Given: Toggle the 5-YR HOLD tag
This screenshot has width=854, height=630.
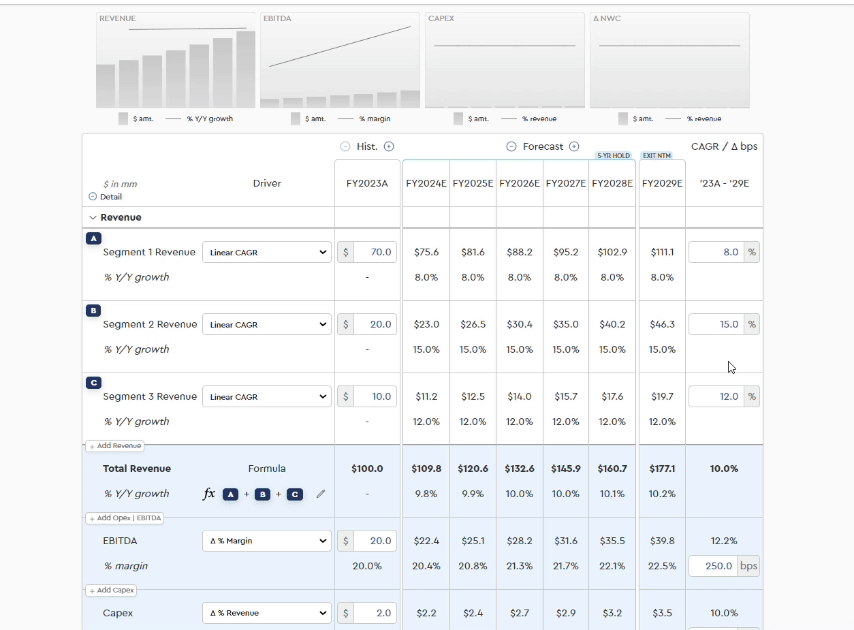Looking at the screenshot, I should click(612, 155).
